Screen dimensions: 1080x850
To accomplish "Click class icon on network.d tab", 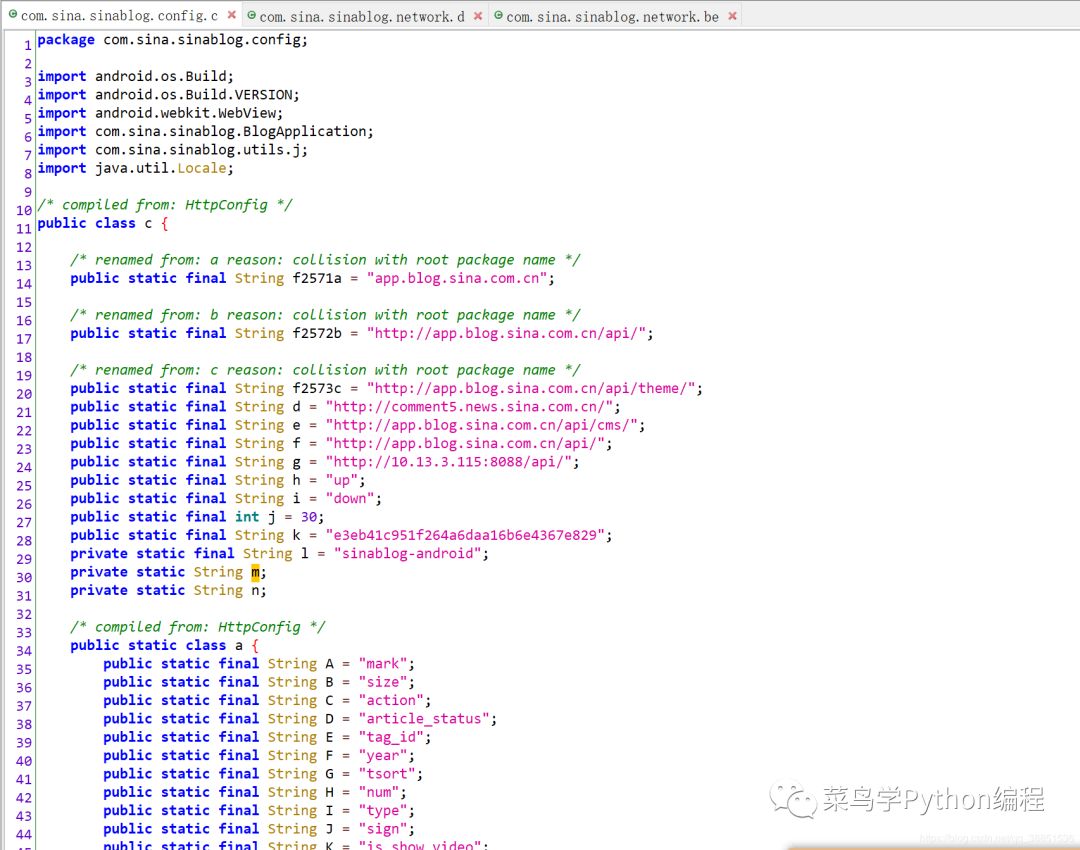I will point(251,15).
